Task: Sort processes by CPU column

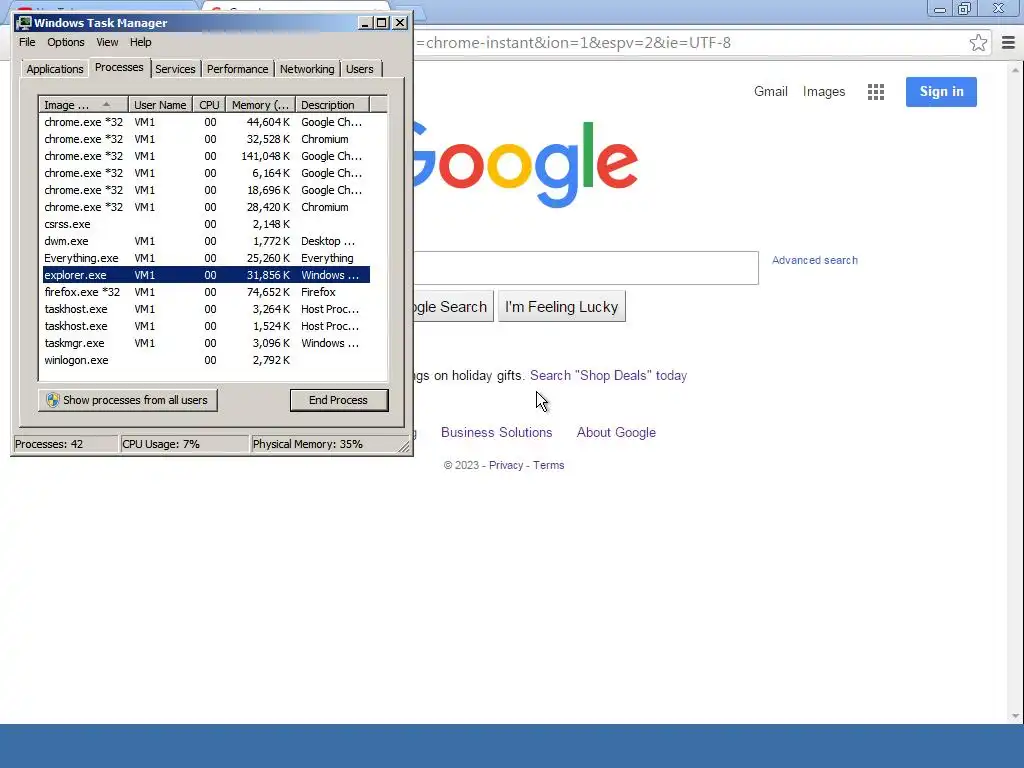Action: click(210, 105)
